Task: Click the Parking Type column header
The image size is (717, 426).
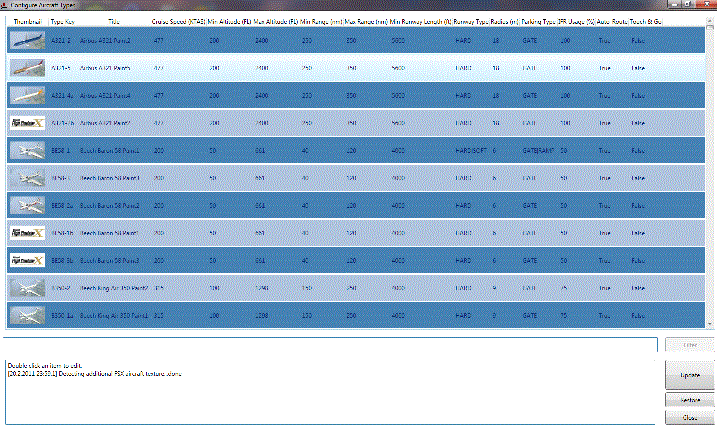Action: (x=538, y=20)
